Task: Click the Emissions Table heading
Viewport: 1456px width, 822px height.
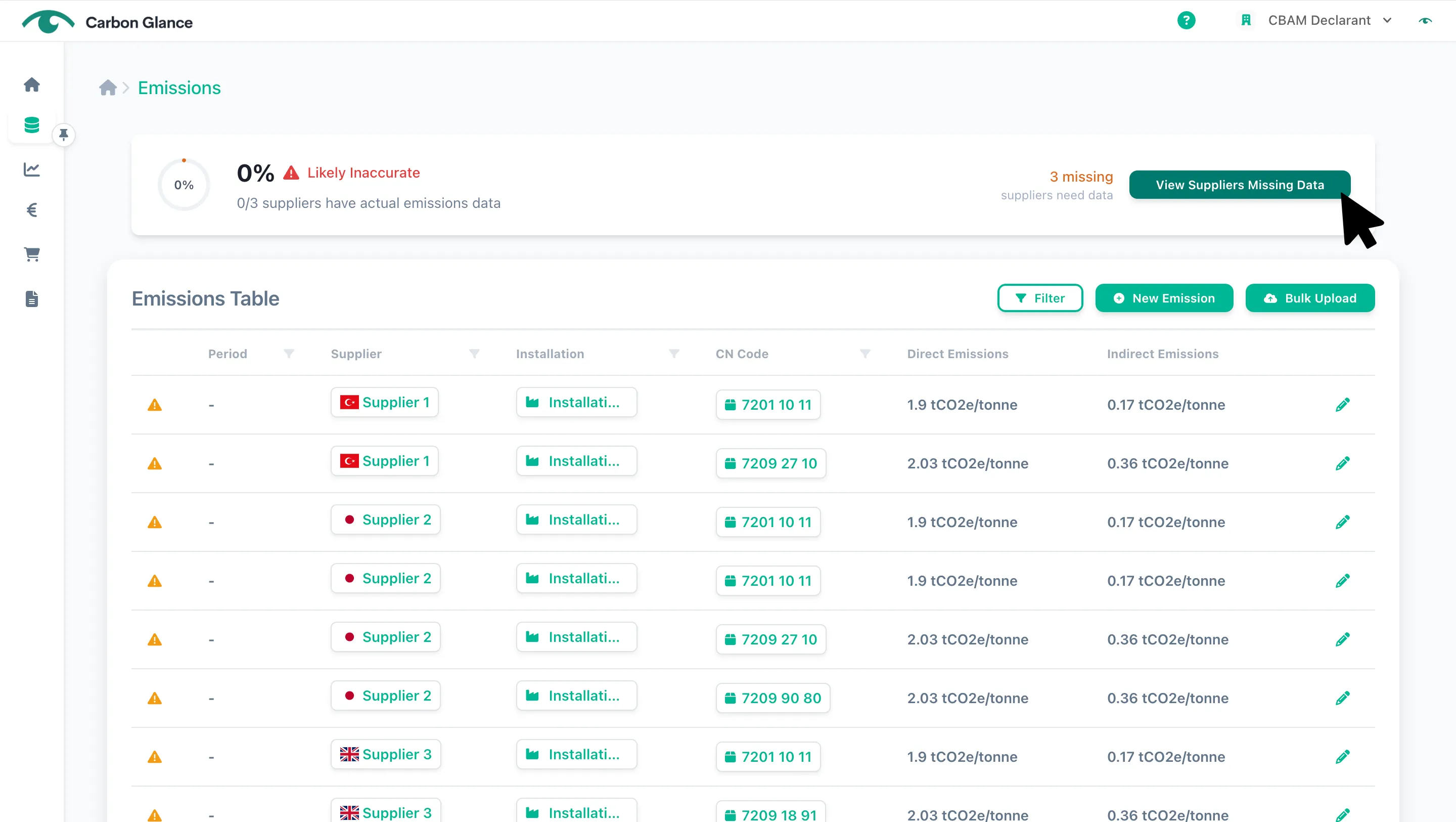Action: 206,298
